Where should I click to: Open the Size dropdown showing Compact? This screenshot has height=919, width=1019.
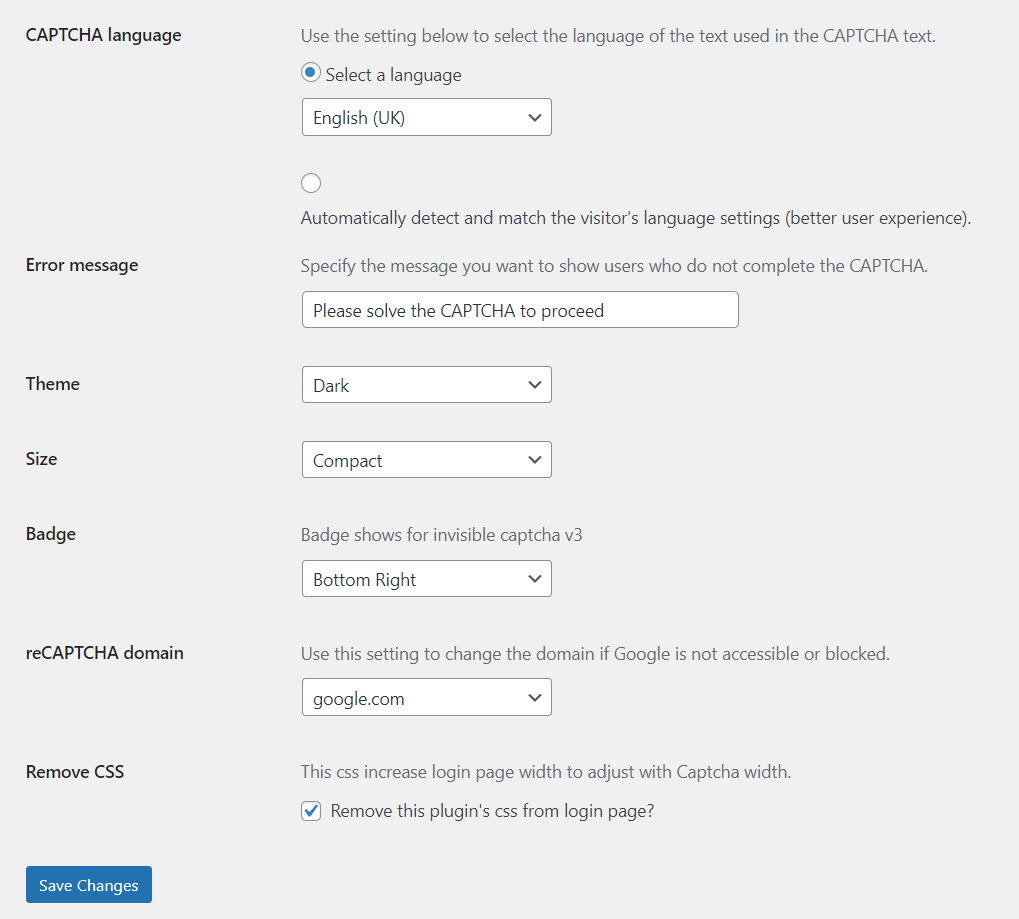(x=426, y=460)
